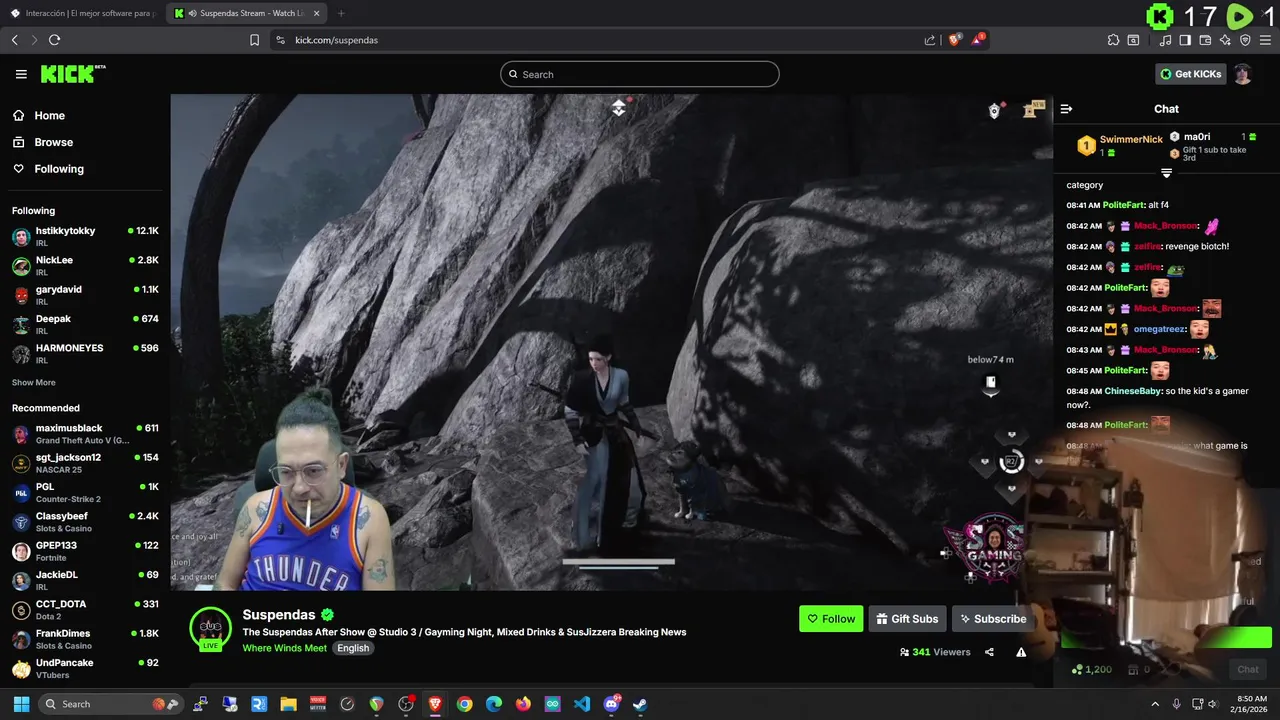
Task: Open Brave Rewards triangle icon
Action: [978, 40]
